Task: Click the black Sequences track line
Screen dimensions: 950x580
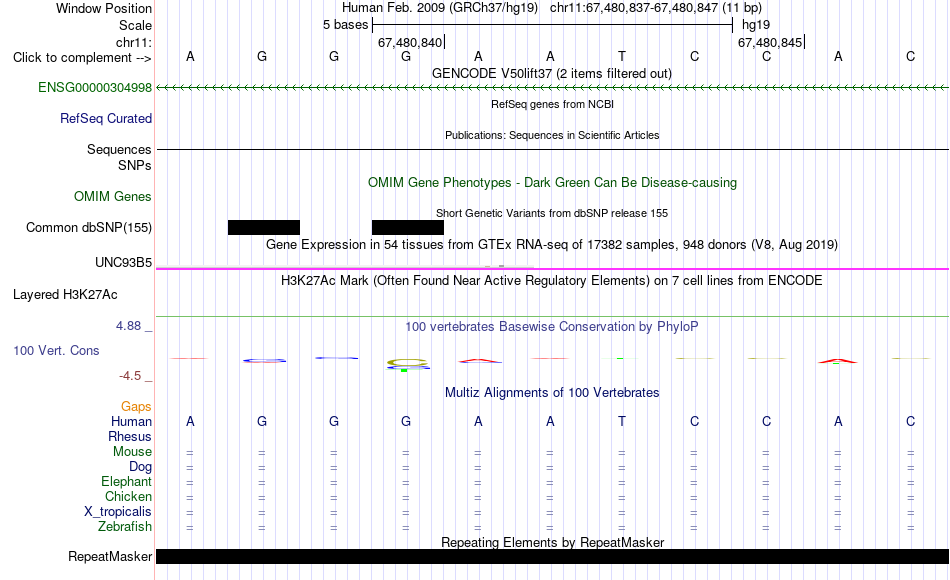Action: point(552,149)
